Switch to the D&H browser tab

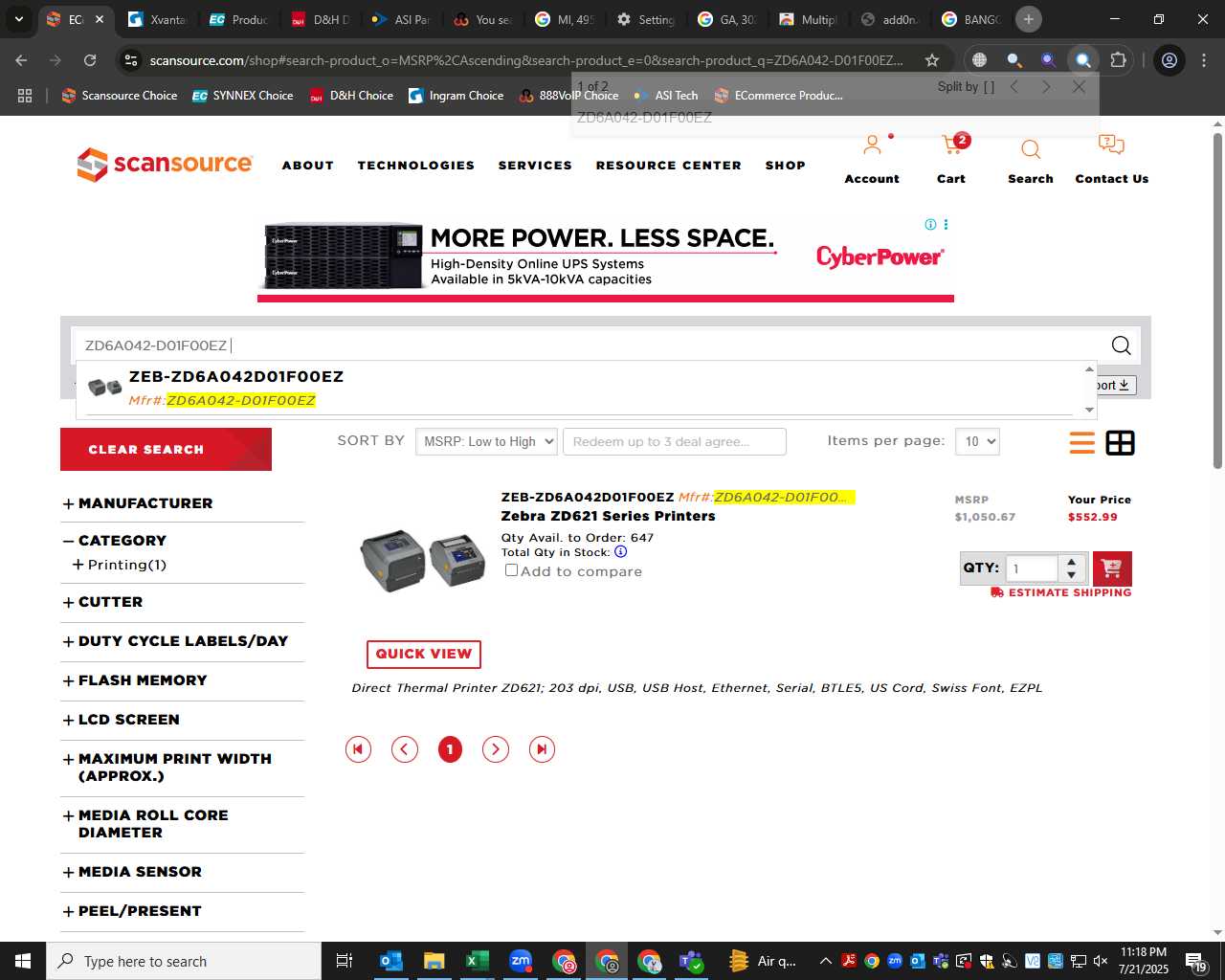coord(321,19)
